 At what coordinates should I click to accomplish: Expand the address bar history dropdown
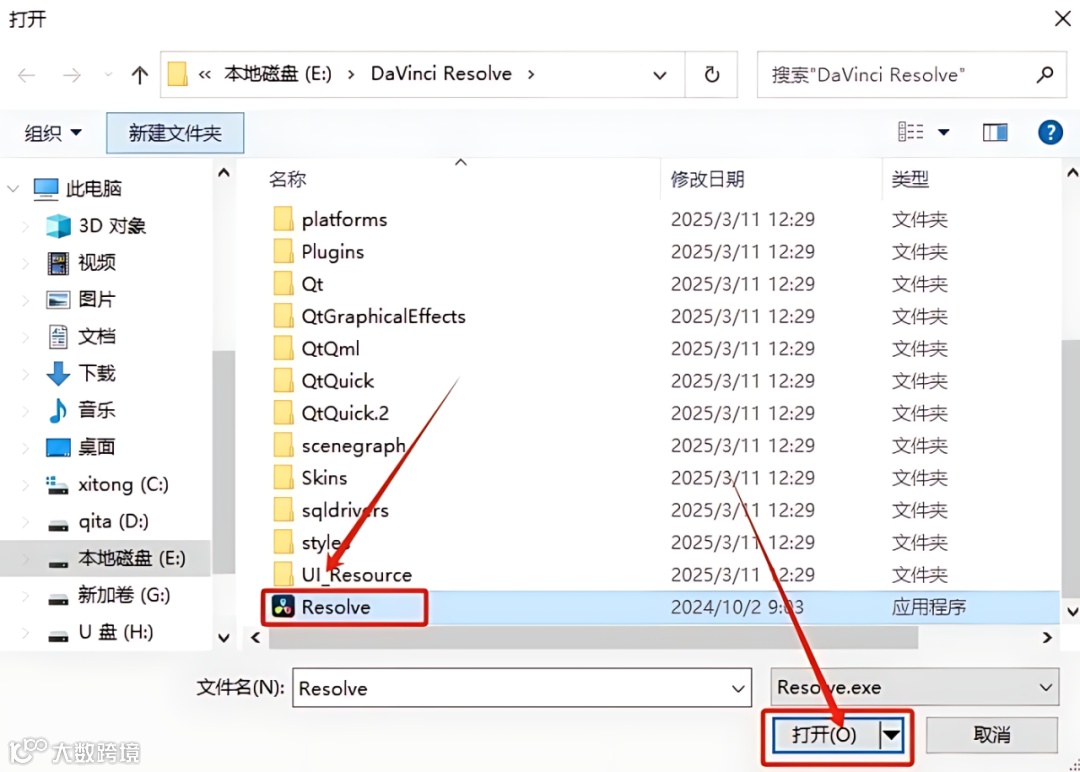point(660,75)
